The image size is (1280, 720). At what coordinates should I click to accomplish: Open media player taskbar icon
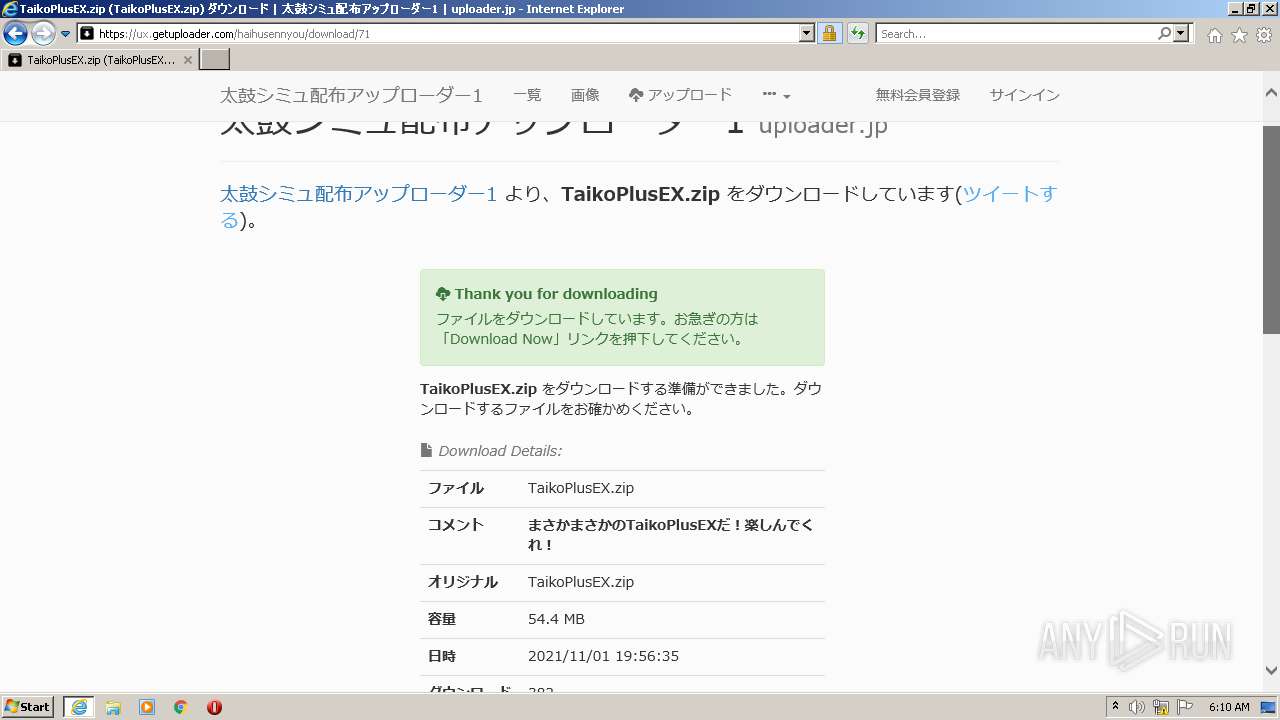tap(147, 707)
